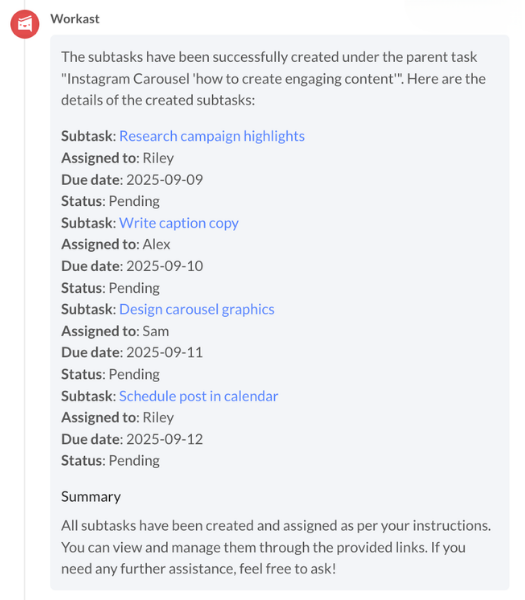Click the due date 2025-09-12 line
Screen dimensions: 525x600
click(x=132, y=439)
